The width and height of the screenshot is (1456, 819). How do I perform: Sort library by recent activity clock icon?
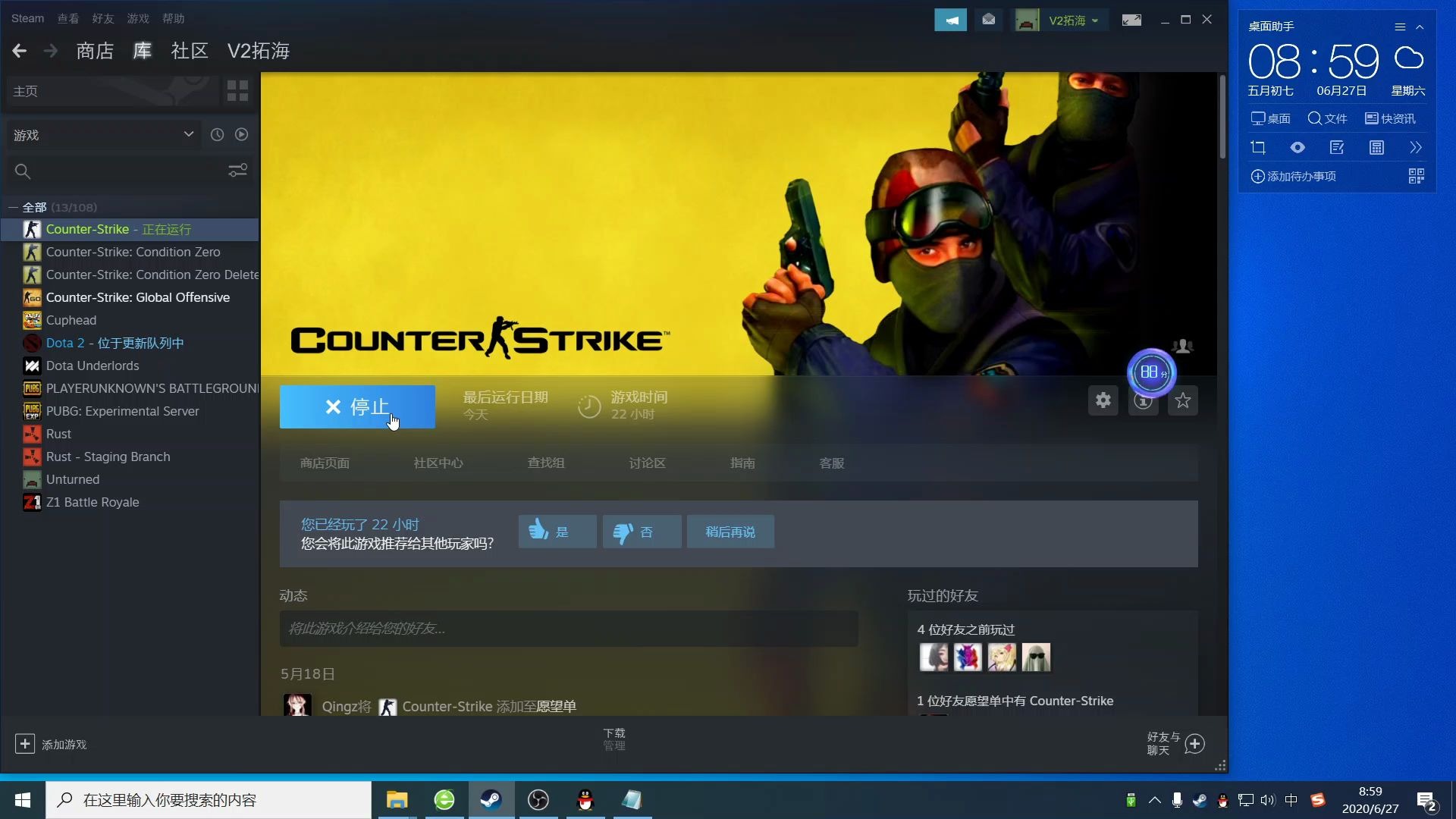tap(217, 134)
